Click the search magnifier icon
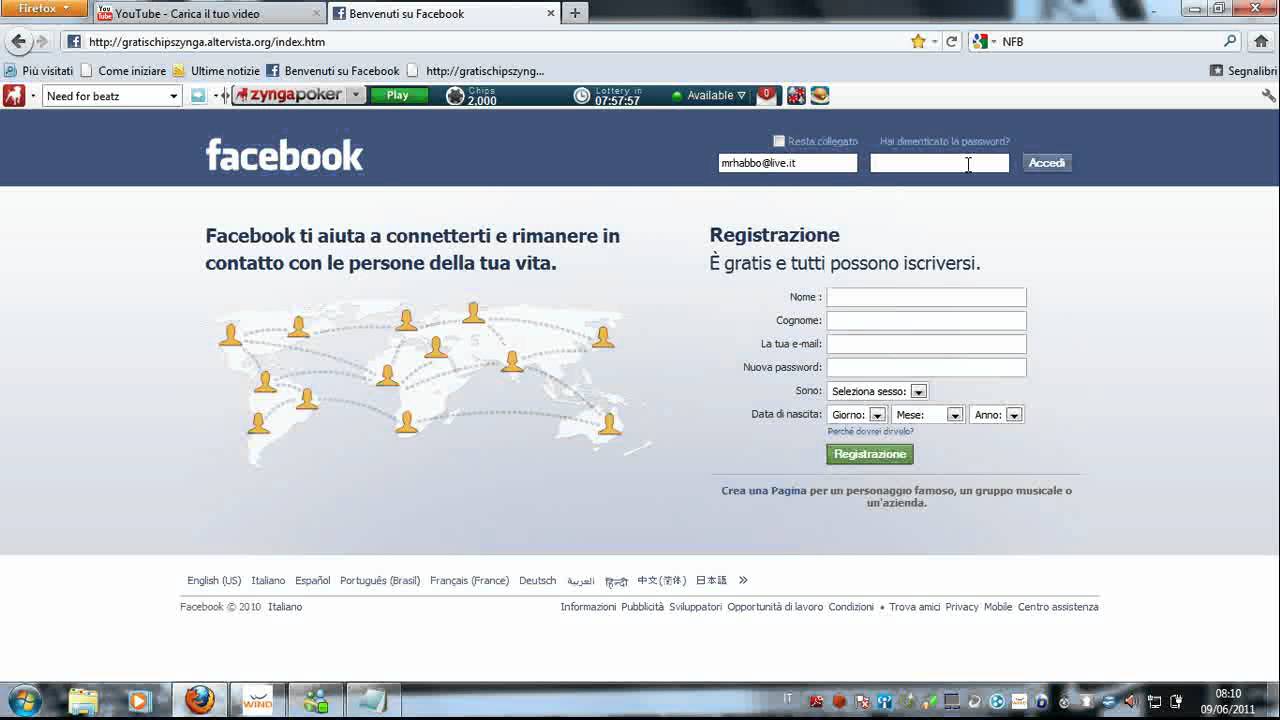This screenshot has height=720, width=1280. 1230,42
